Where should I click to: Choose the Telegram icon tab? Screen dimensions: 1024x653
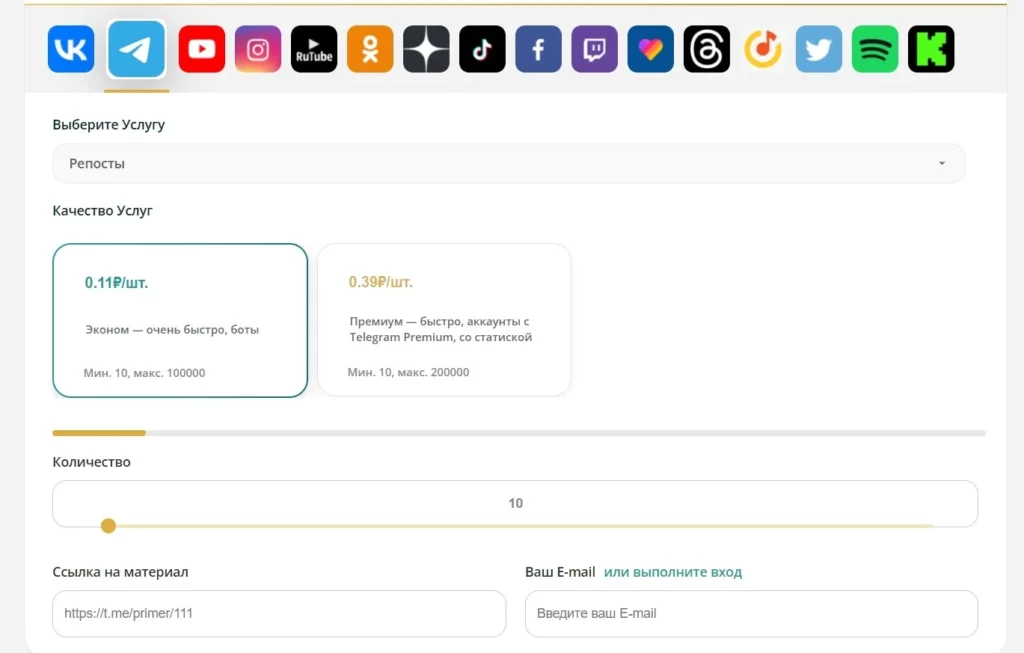(136, 49)
